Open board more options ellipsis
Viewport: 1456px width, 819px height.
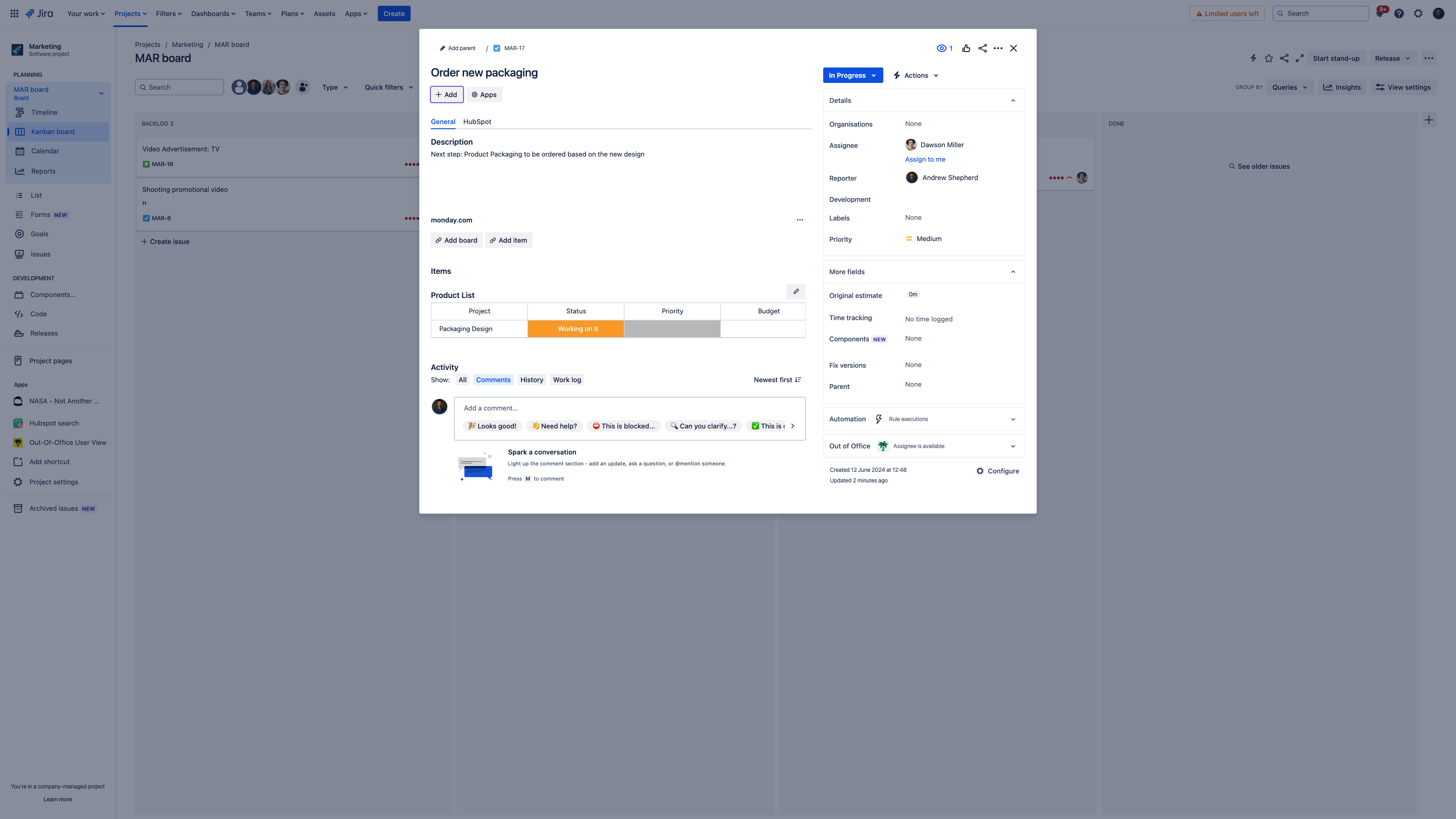(x=1429, y=58)
